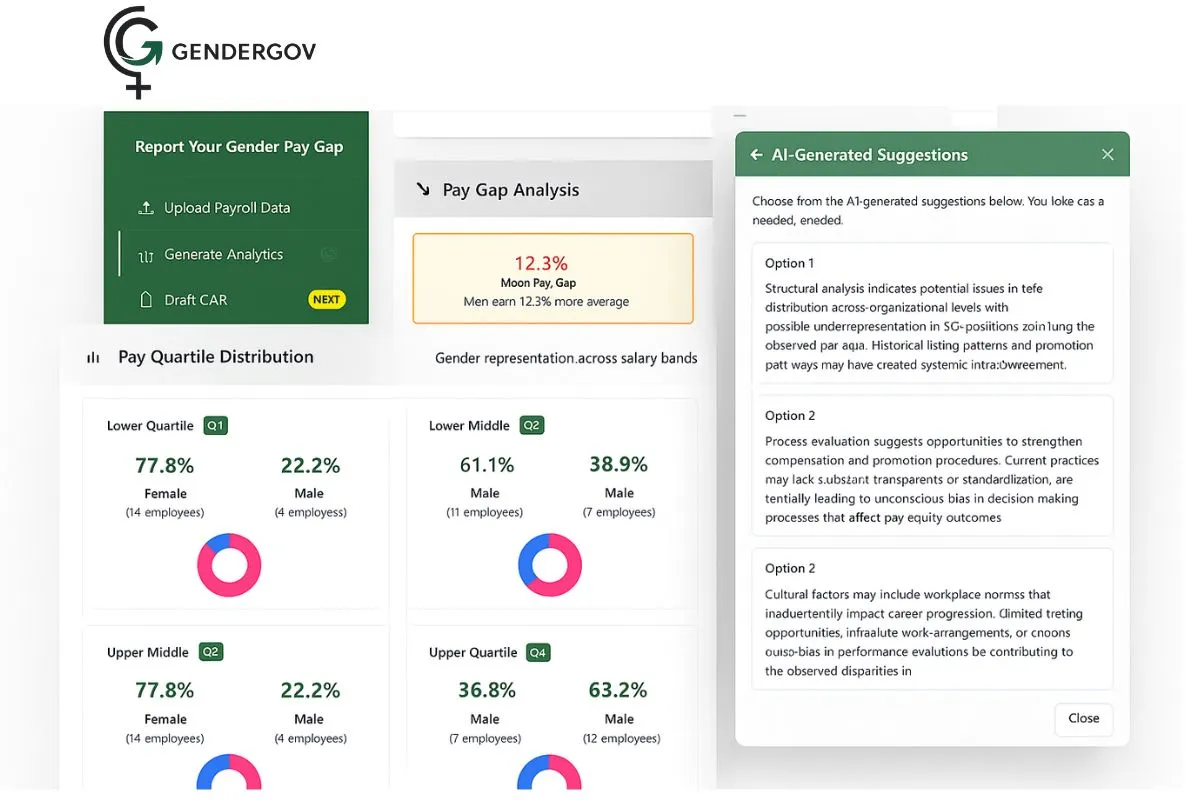This screenshot has height=800, width=1200.
Task: Click the 'Upper Quartile' card title
Action: [473, 652]
